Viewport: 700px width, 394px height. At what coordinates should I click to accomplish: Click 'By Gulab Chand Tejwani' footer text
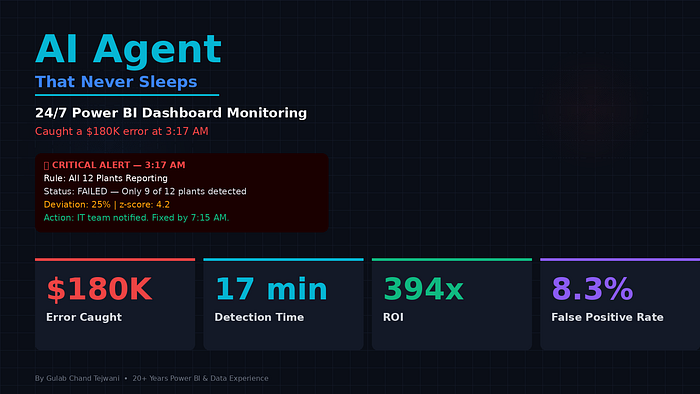[77, 378]
